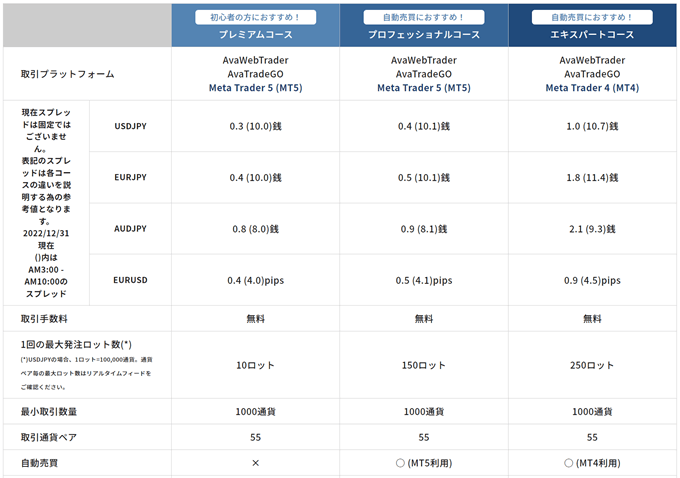This screenshot has height=478, width=680.
Task: Select the 250ロット cell
Action: 592,365
